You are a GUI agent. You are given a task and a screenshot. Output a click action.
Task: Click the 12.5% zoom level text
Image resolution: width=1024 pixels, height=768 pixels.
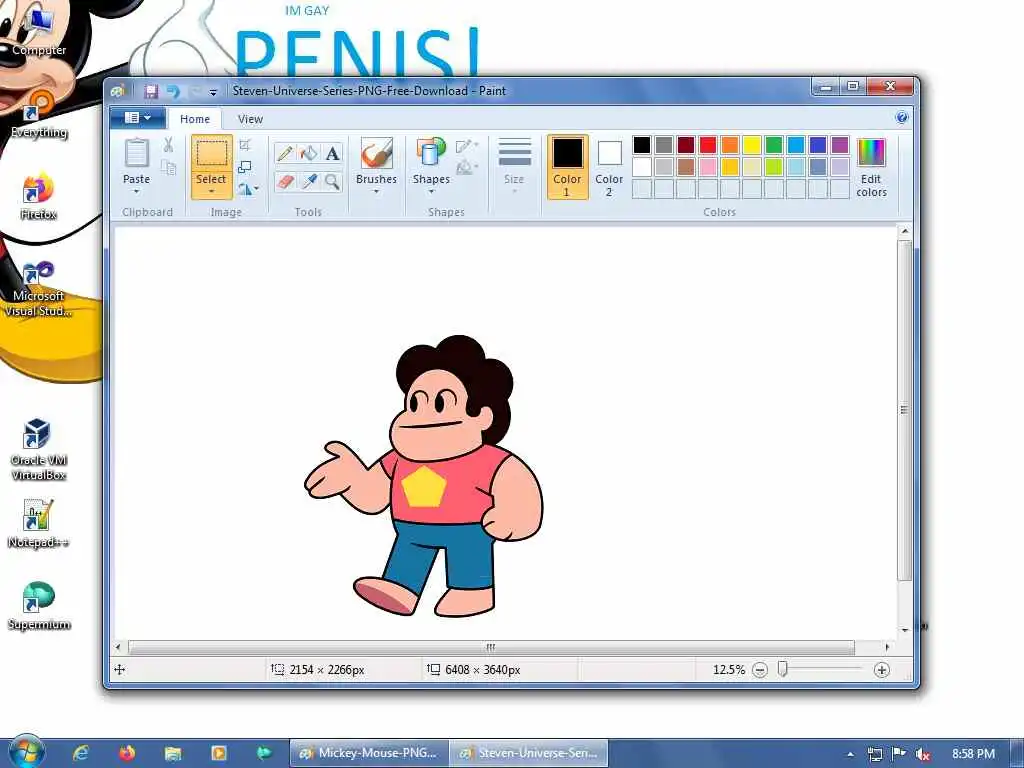click(729, 670)
